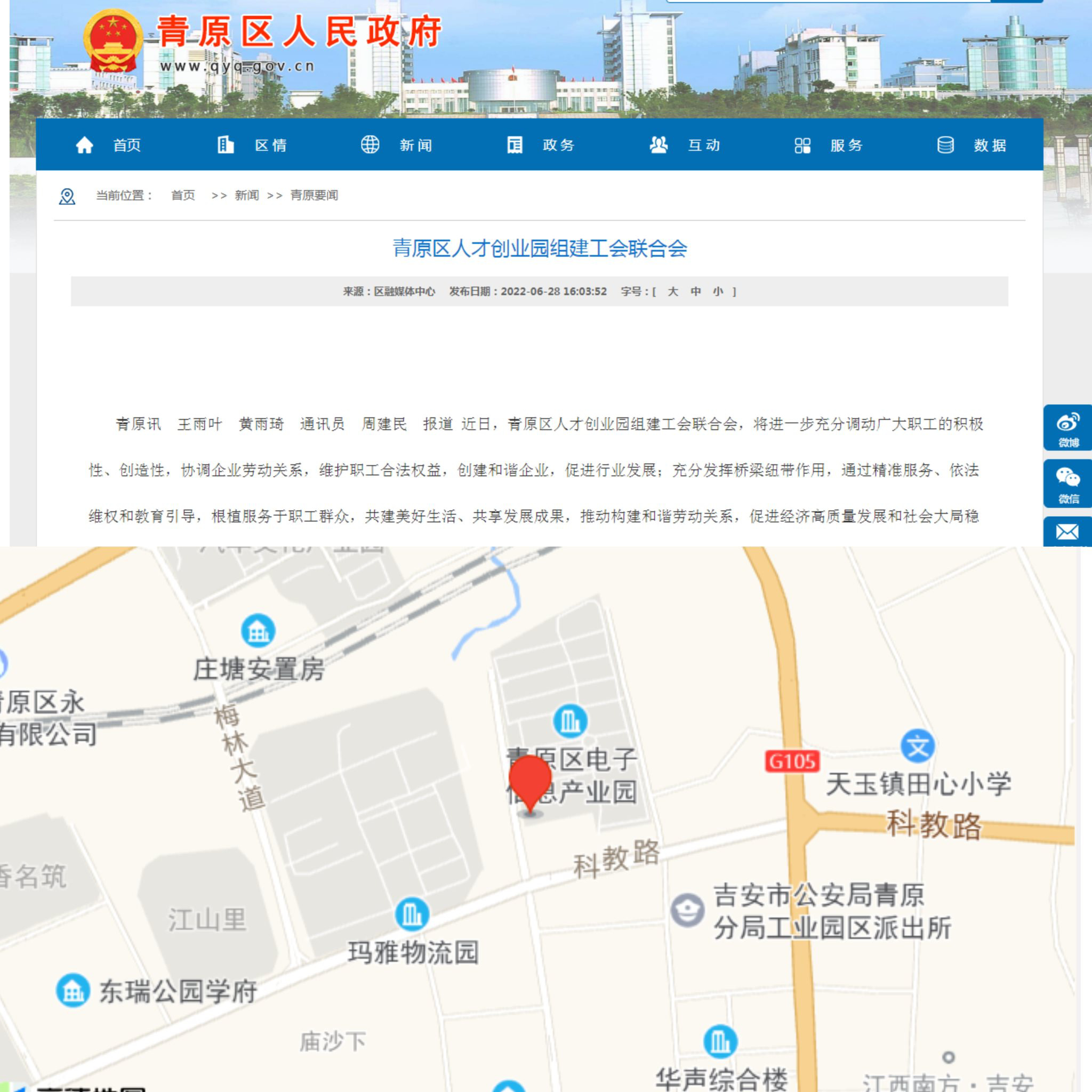Set font size to 大
Screen dimensions: 1092x1092
point(672,292)
